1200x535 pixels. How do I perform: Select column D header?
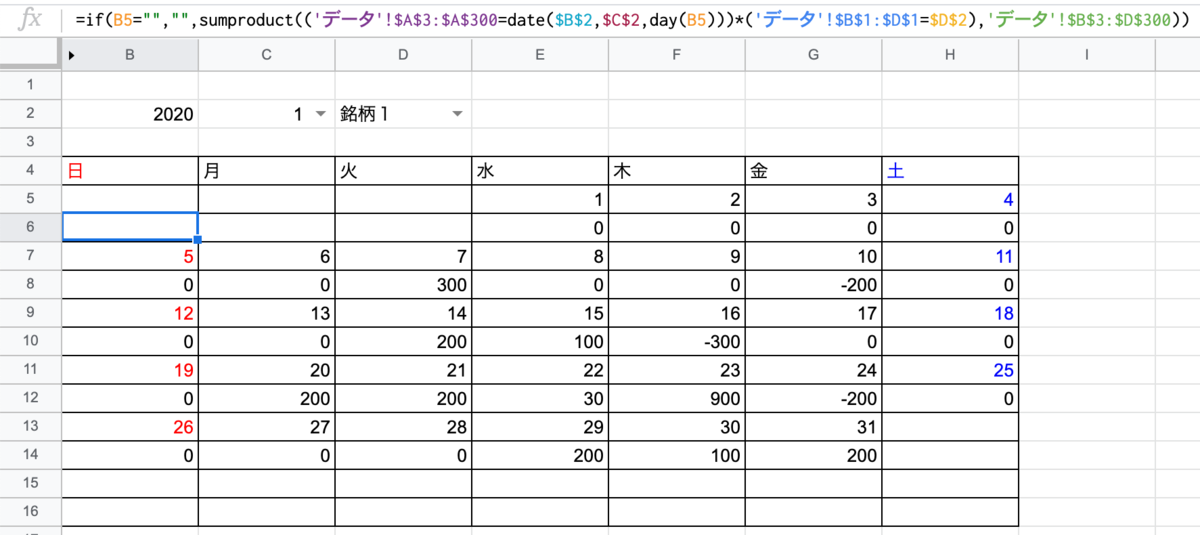click(x=403, y=56)
